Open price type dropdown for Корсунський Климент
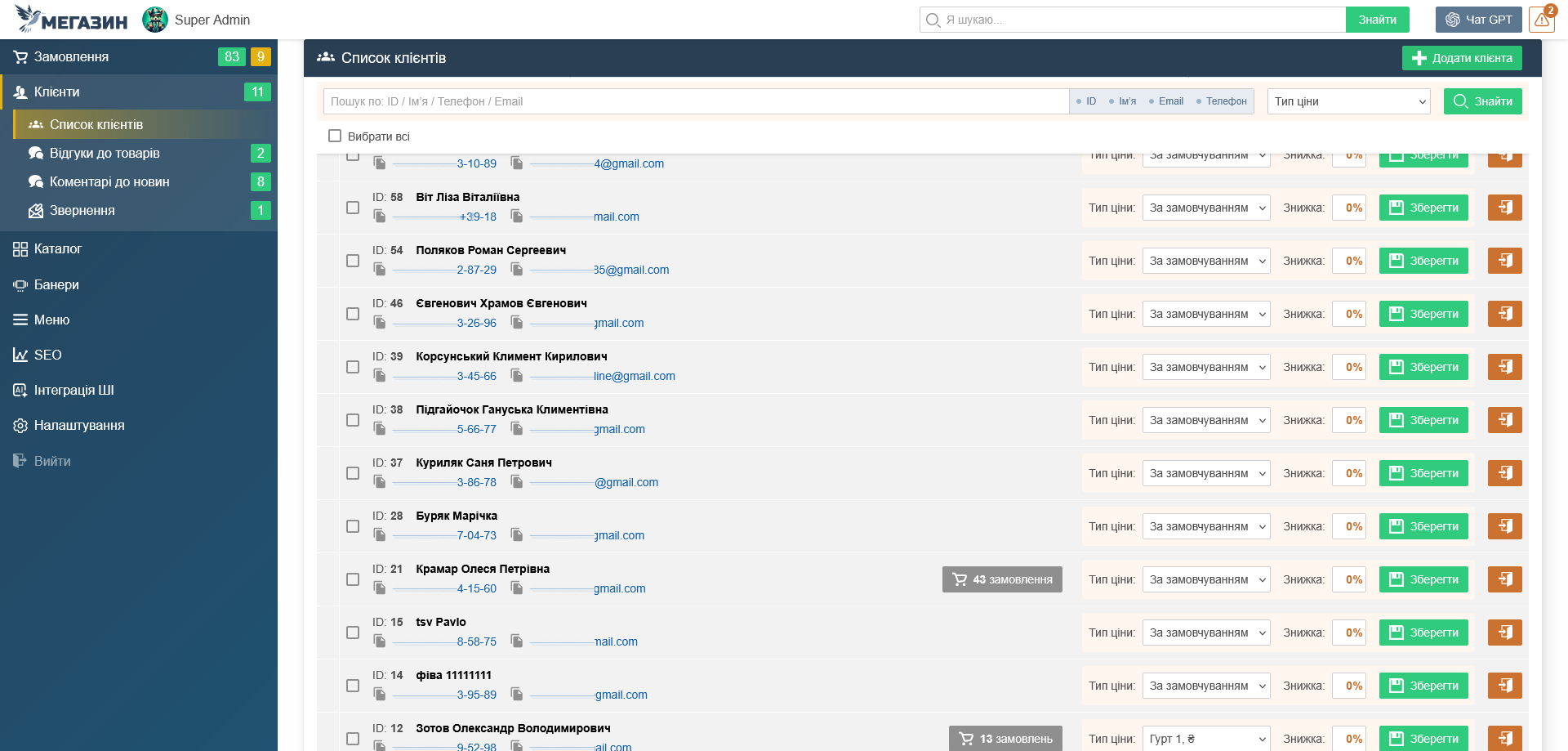This screenshot has height=751, width=1568. pos(1206,367)
